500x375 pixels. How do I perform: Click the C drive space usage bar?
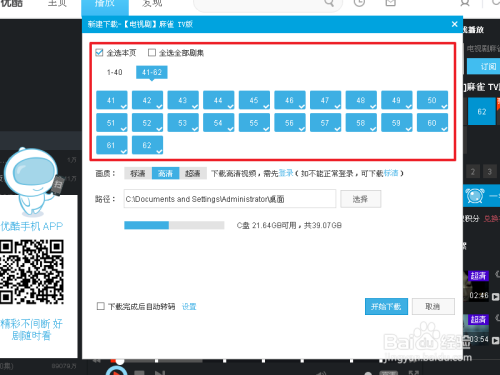pyautogui.click(x=174, y=225)
